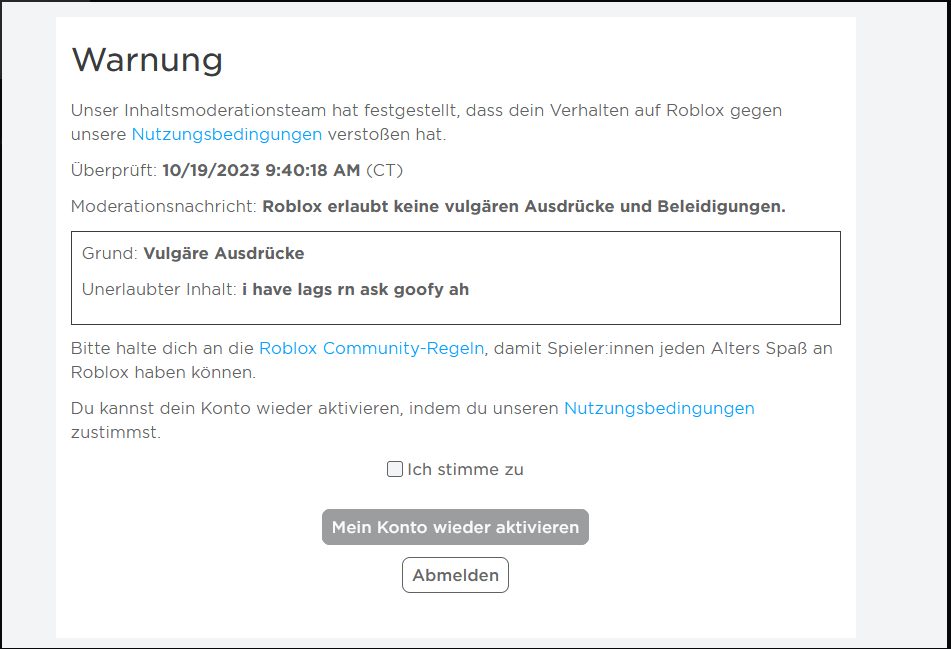Click the 'Moderationsnachricht:' label
This screenshot has height=649, width=951.
[164, 207]
